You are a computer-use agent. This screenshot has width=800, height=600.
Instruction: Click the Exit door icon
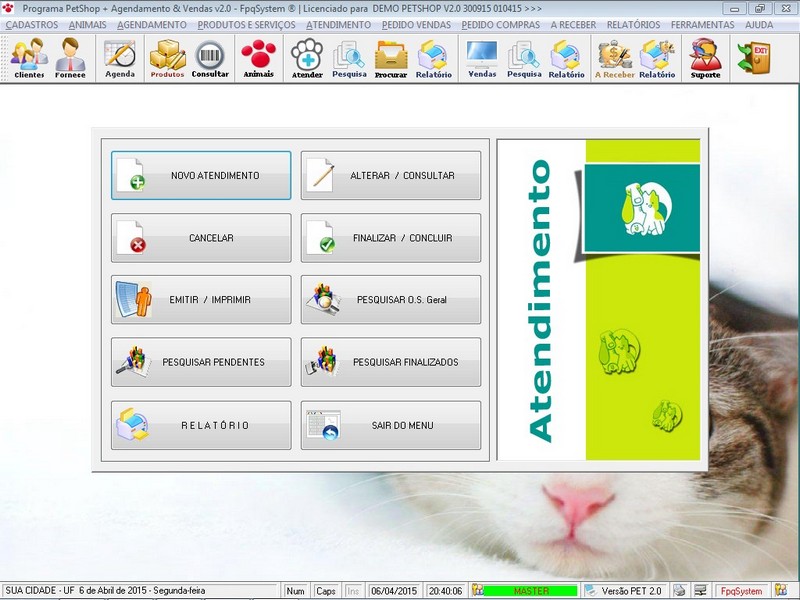(754, 57)
